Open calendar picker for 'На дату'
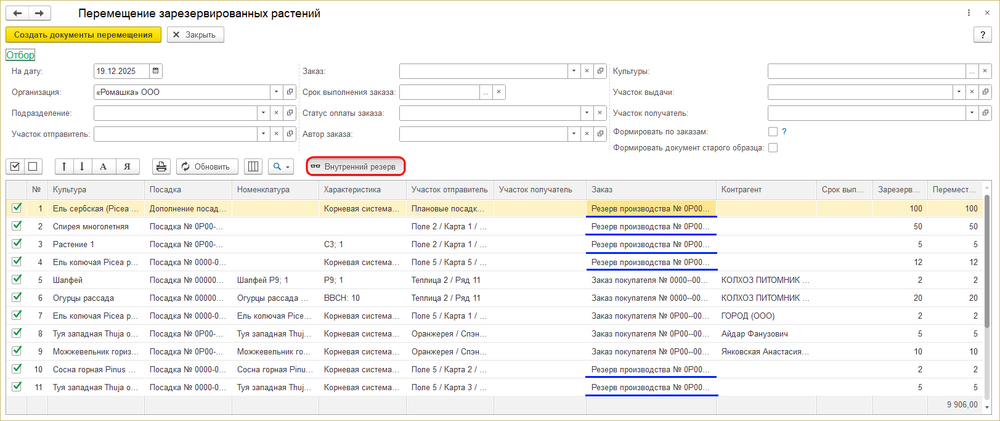The height and width of the screenshot is (421, 1000). (x=155, y=72)
